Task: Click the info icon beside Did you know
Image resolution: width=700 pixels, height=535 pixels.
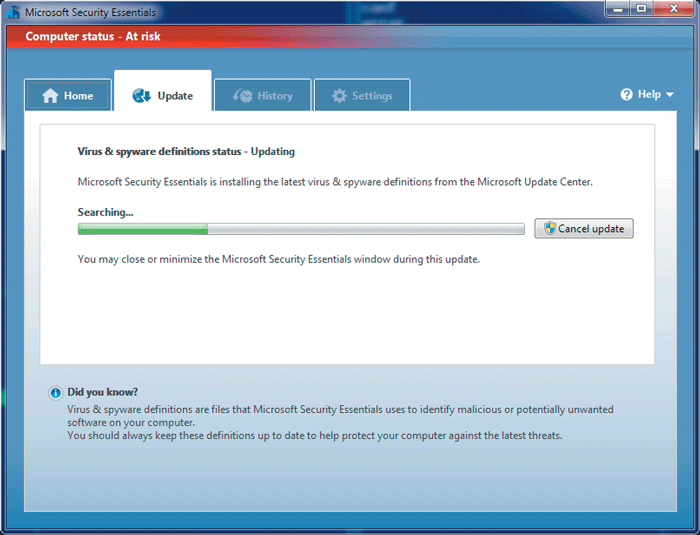Action: coord(55,392)
